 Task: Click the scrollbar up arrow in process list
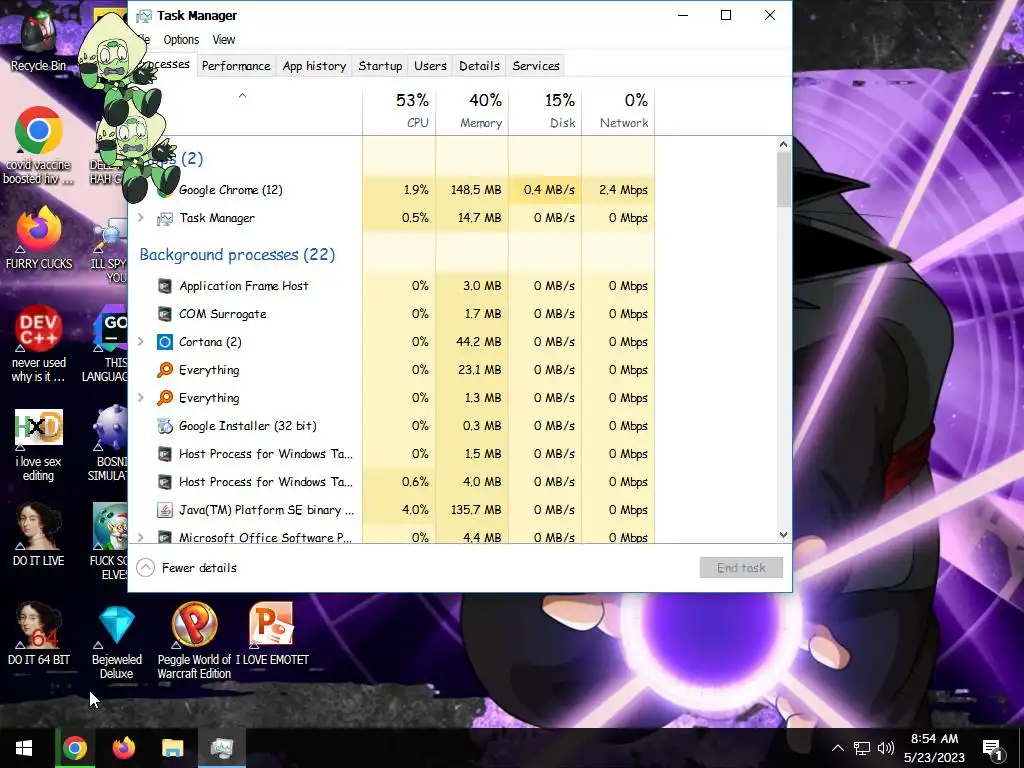(784, 144)
